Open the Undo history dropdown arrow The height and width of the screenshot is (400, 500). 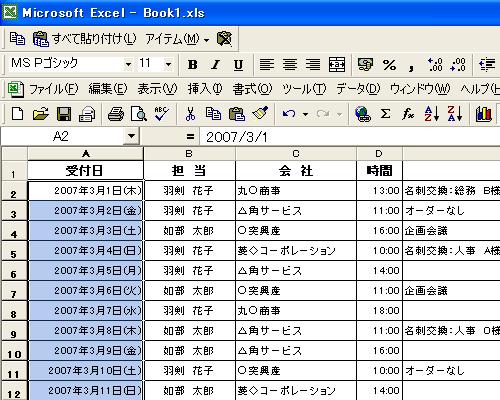[305, 114]
